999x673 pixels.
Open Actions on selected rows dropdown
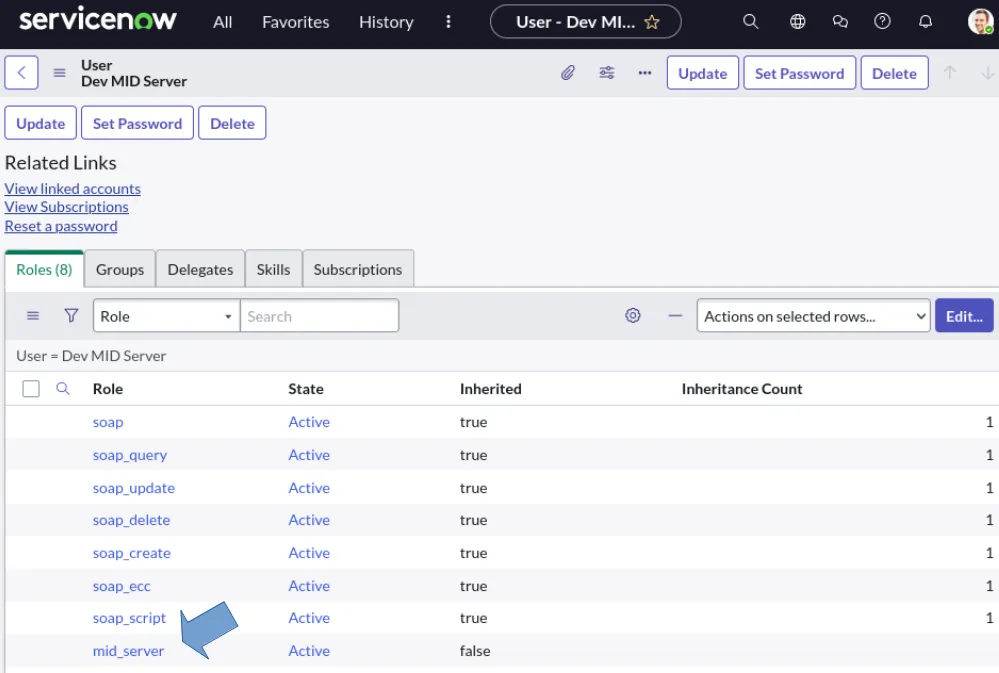tap(814, 316)
